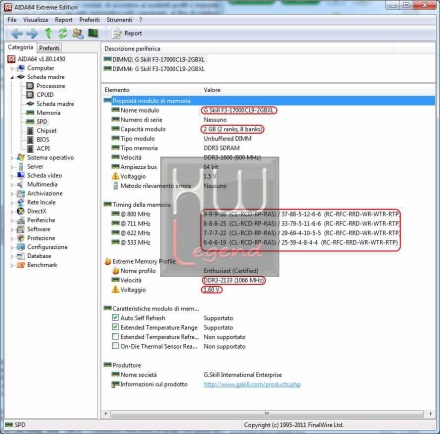Image resolution: width=440 pixels, height=434 pixels.
Task: Click the green Refresh arrows icon
Action: 63,33
